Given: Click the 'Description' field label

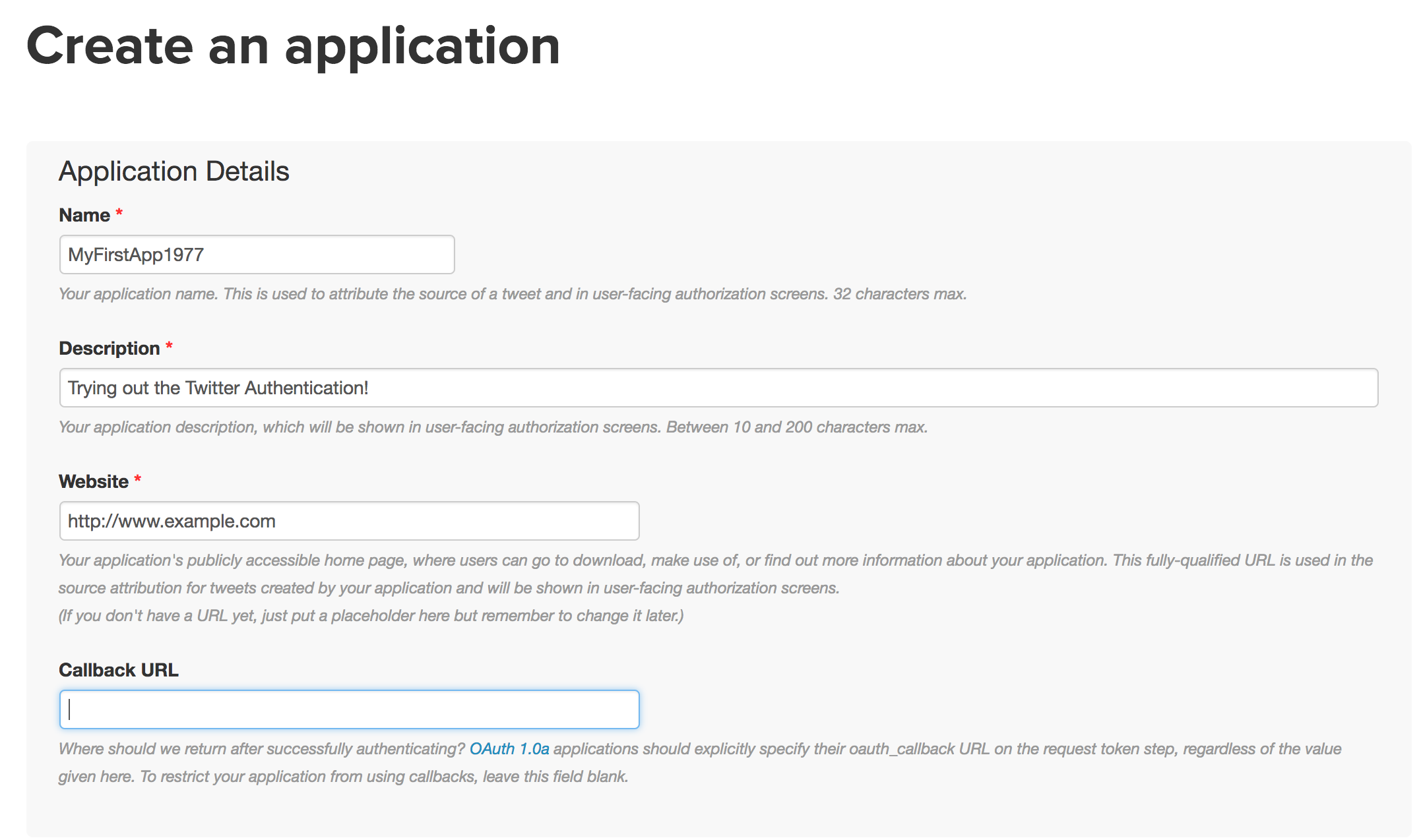Looking at the screenshot, I should (110, 348).
